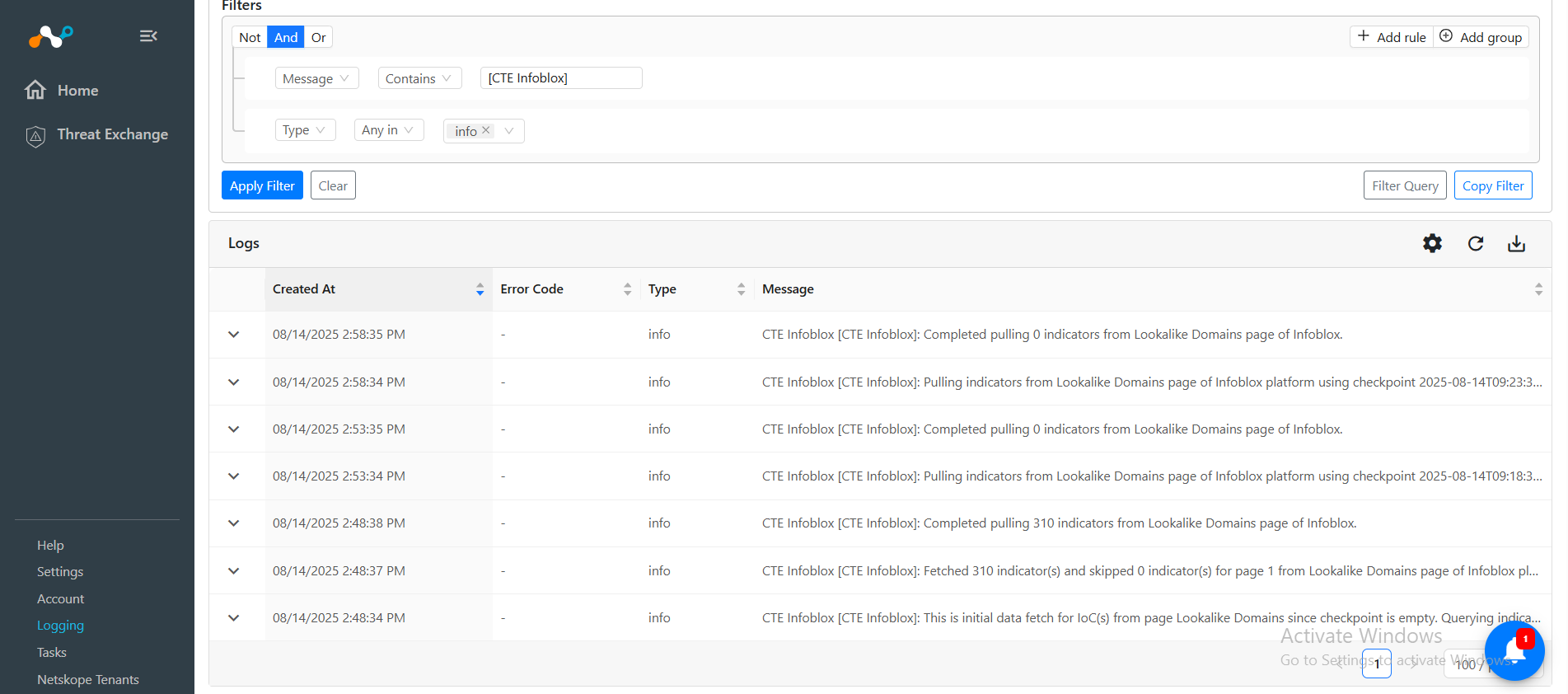Remove the info tag from the Type filter
The width and height of the screenshot is (1568, 694).
coord(486,130)
